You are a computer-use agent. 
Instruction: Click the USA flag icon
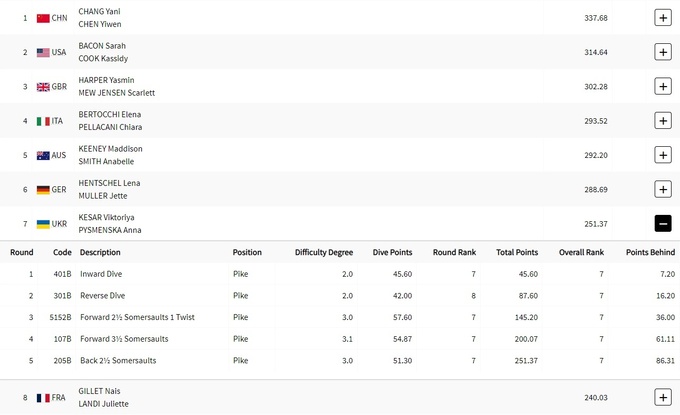43,52
